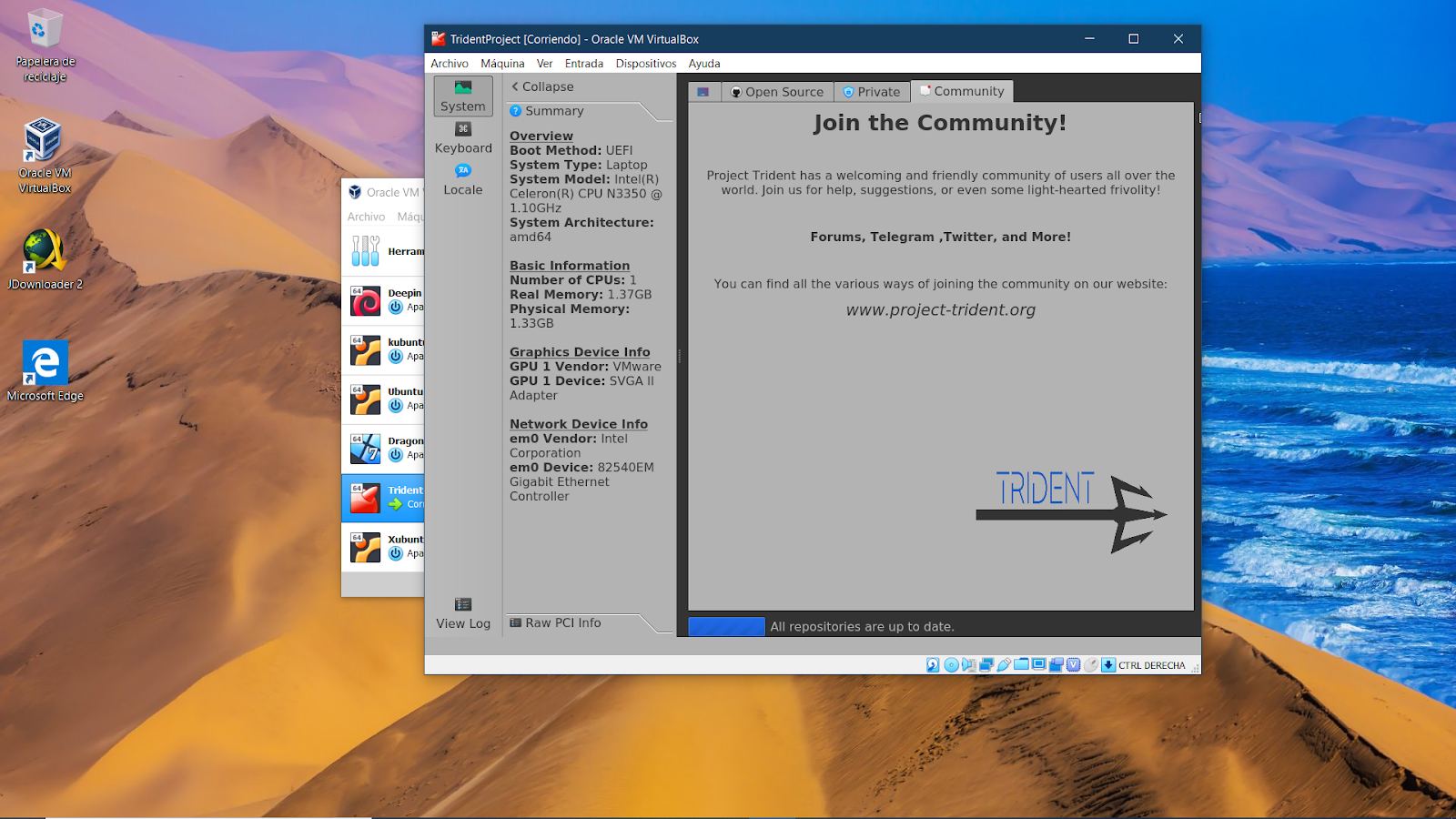1456x819 pixels.
Task: Open Papelera de reciclaje desktop icon
Action: (45, 45)
